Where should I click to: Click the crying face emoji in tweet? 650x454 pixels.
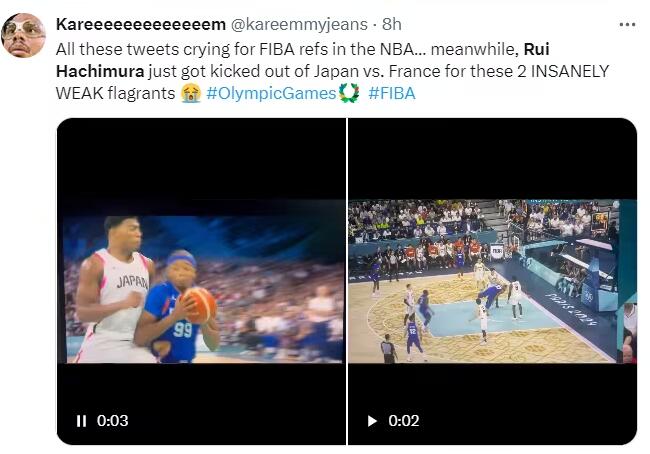point(191,93)
